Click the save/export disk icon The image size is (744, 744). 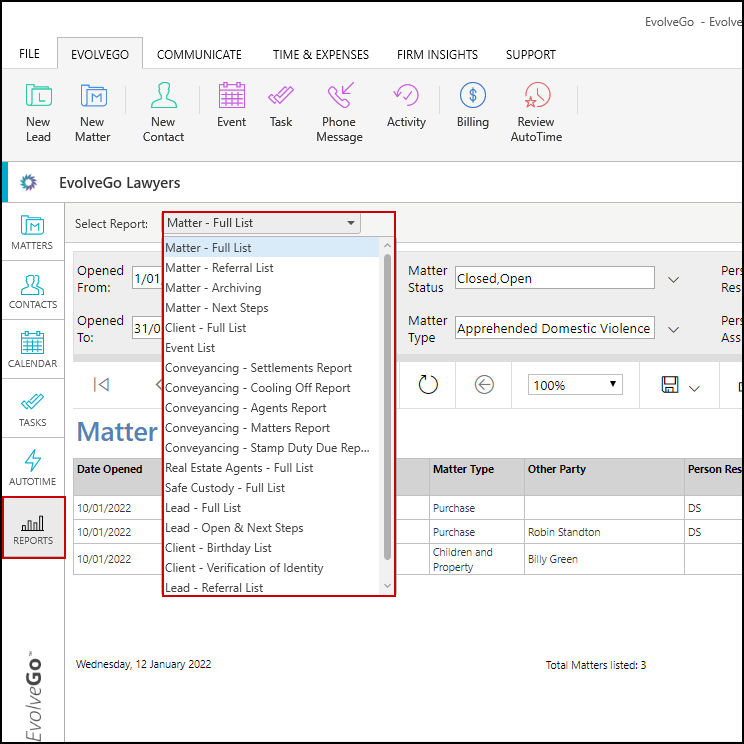(670, 384)
